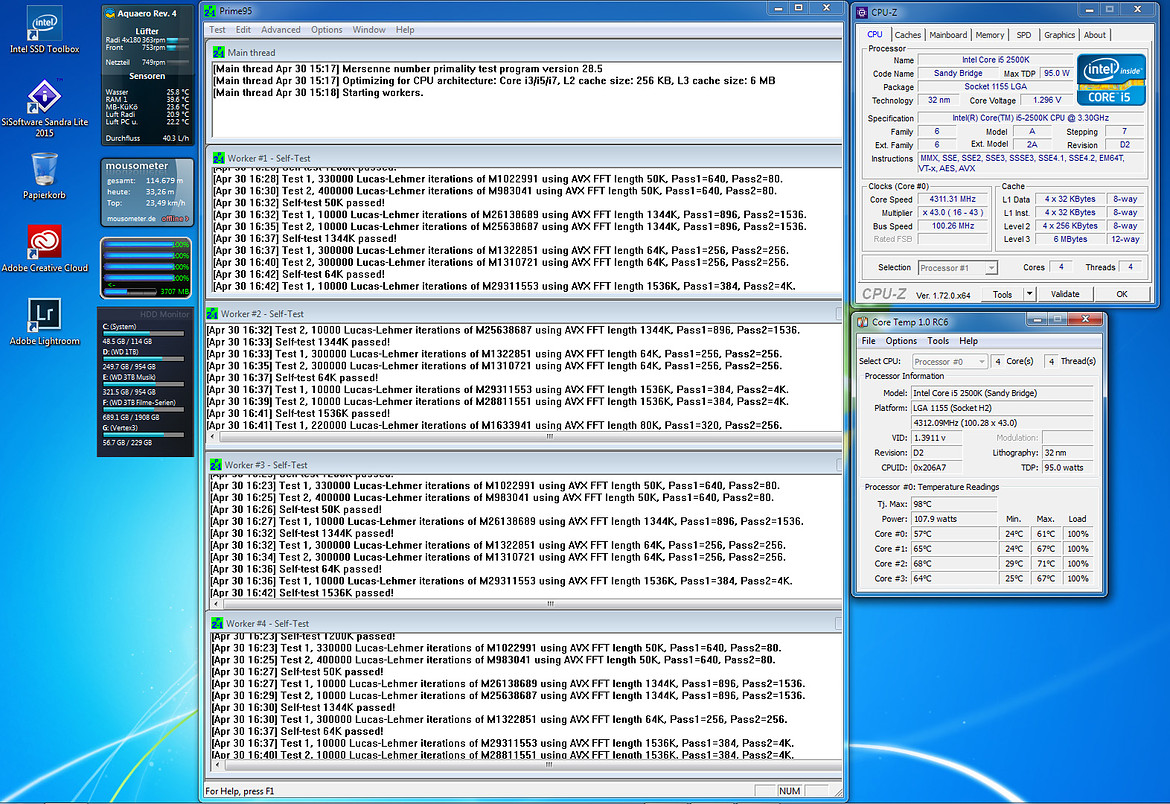The height and width of the screenshot is (804, 1170).
Task: Click the Worker #2 Self-Test window icon
Action: point(212,314)
